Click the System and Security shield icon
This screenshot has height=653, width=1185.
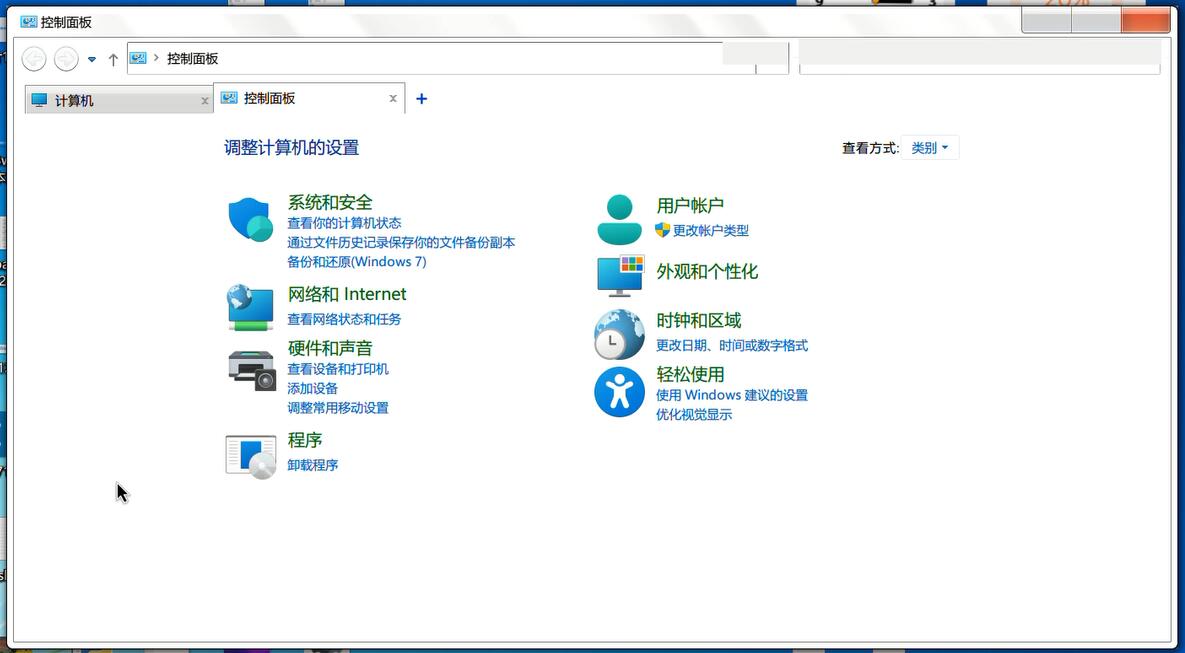[x=250, y=219]
